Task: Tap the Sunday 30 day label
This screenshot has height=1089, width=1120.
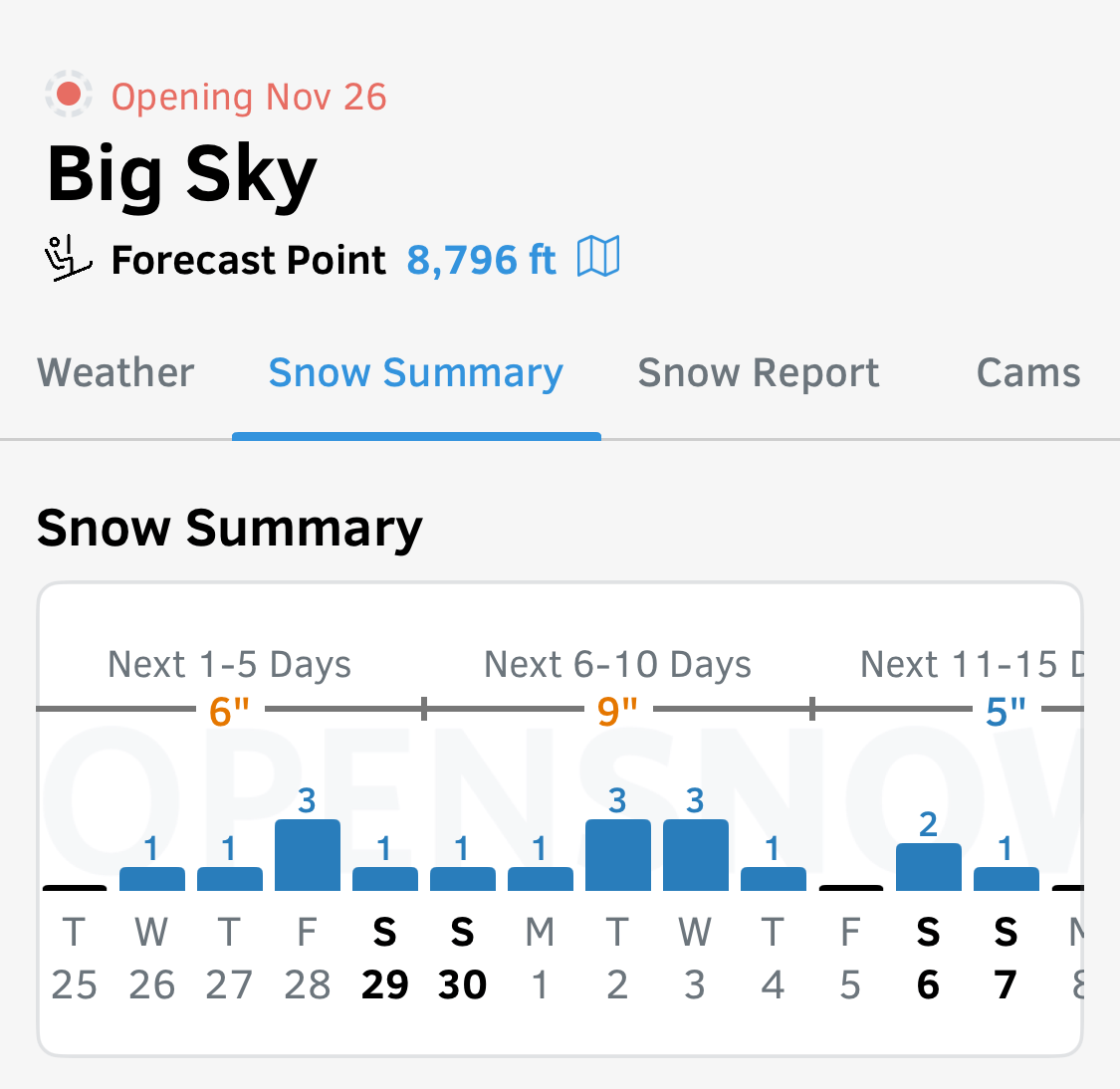Action: point(462,959)
